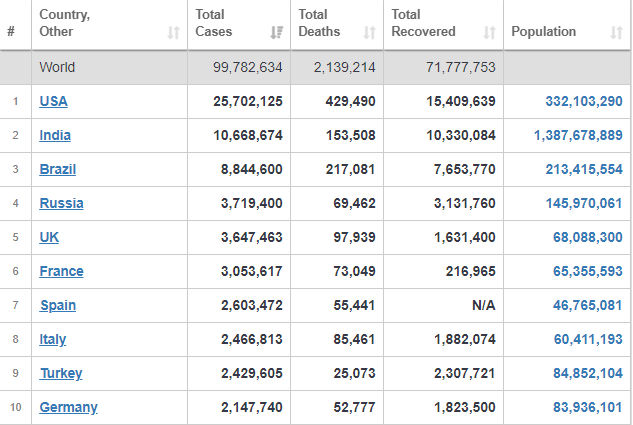Select Brazil total cases 8,844,600
Image resolution: width=633 pixels, height=425 pixels.
point(252,169)
